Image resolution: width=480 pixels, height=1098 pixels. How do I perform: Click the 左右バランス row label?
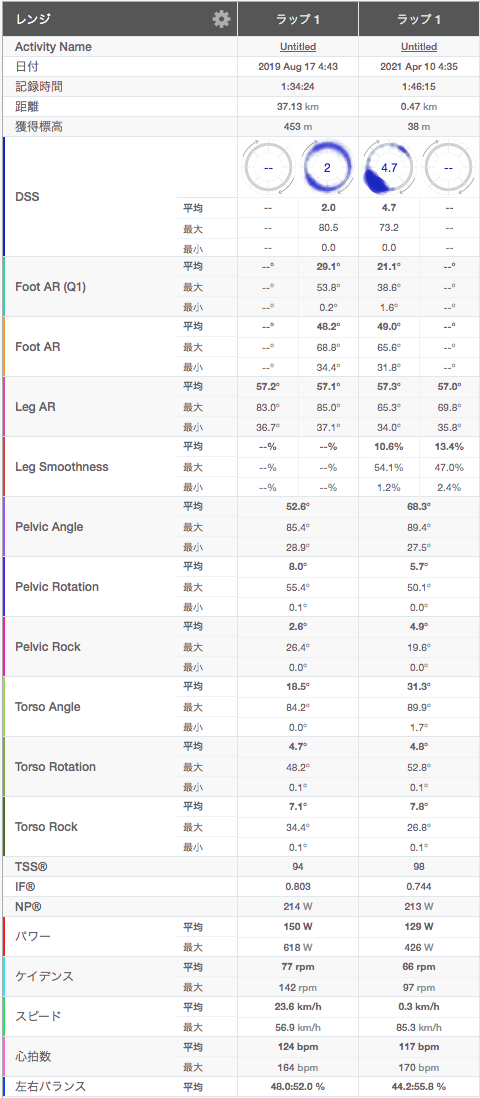(50, 1086)
